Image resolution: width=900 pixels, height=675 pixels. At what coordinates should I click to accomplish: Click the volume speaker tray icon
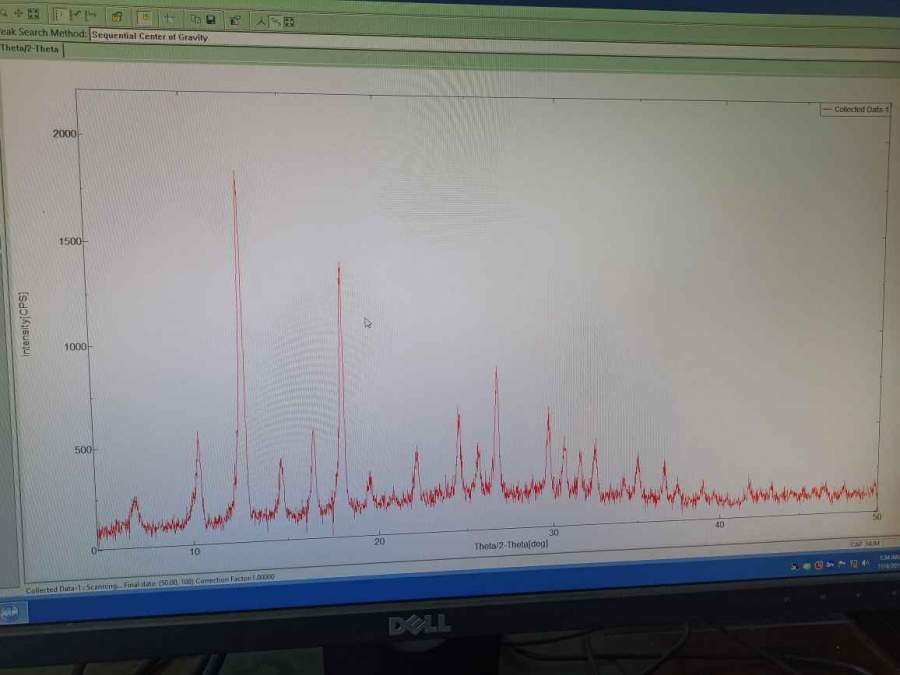tap(866, 564)
